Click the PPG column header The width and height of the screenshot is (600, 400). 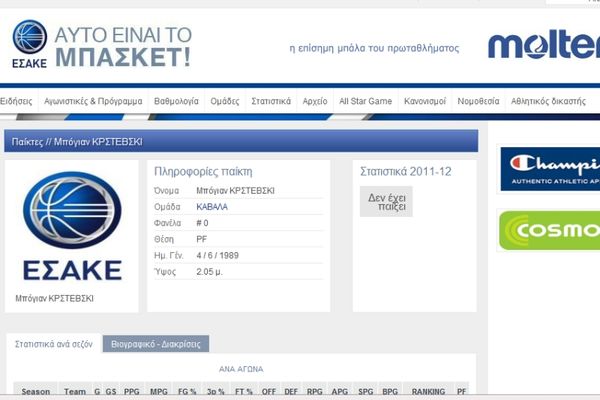pyautogui.click(x=132, y=391)
